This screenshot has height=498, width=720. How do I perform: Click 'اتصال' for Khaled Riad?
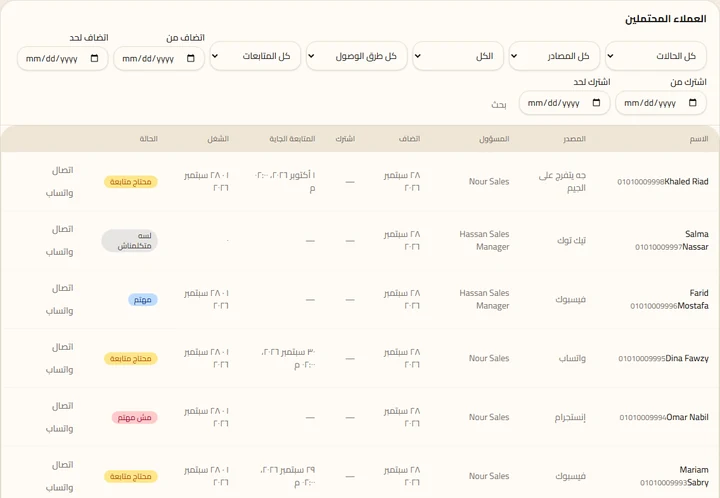pos(62,170)
